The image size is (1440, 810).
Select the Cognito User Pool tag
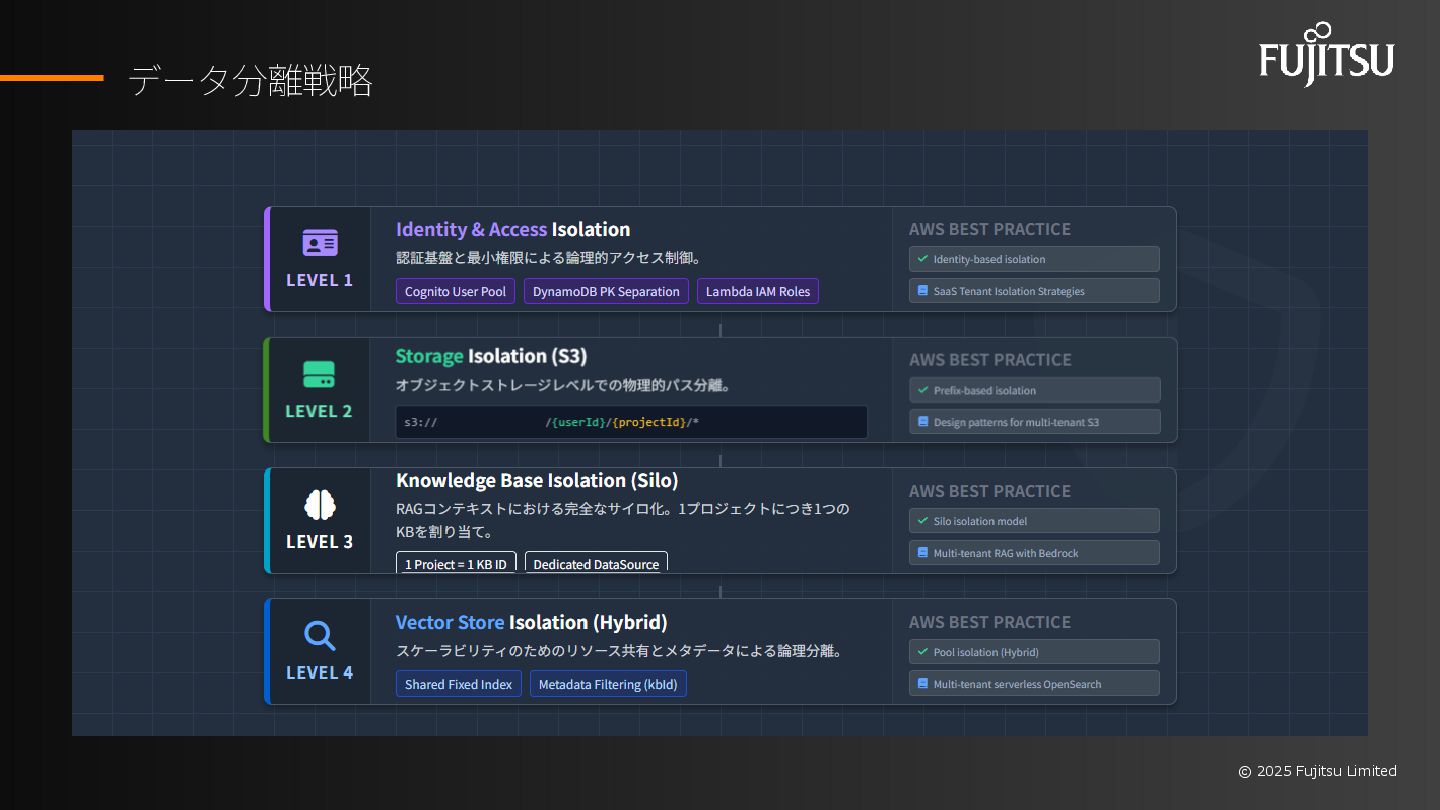click(x=456, y=291)
